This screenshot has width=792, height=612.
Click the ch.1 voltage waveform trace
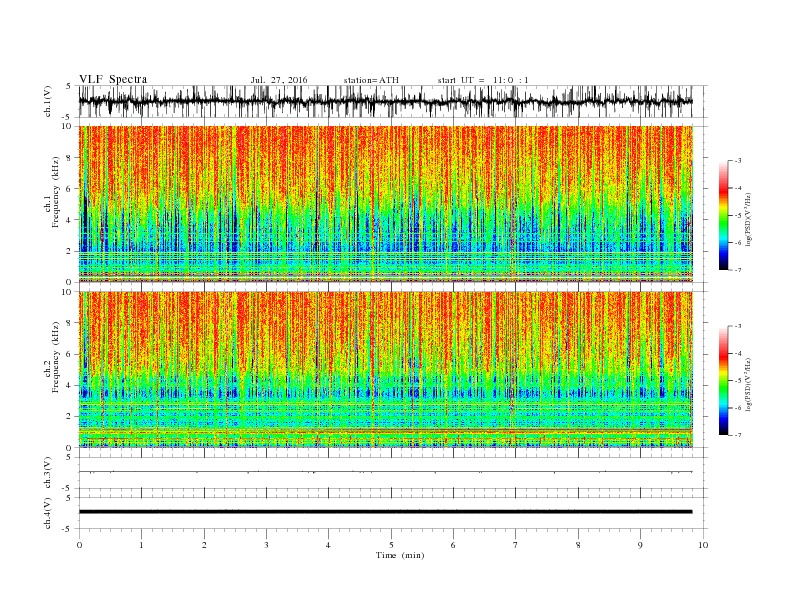click(385, 101)
